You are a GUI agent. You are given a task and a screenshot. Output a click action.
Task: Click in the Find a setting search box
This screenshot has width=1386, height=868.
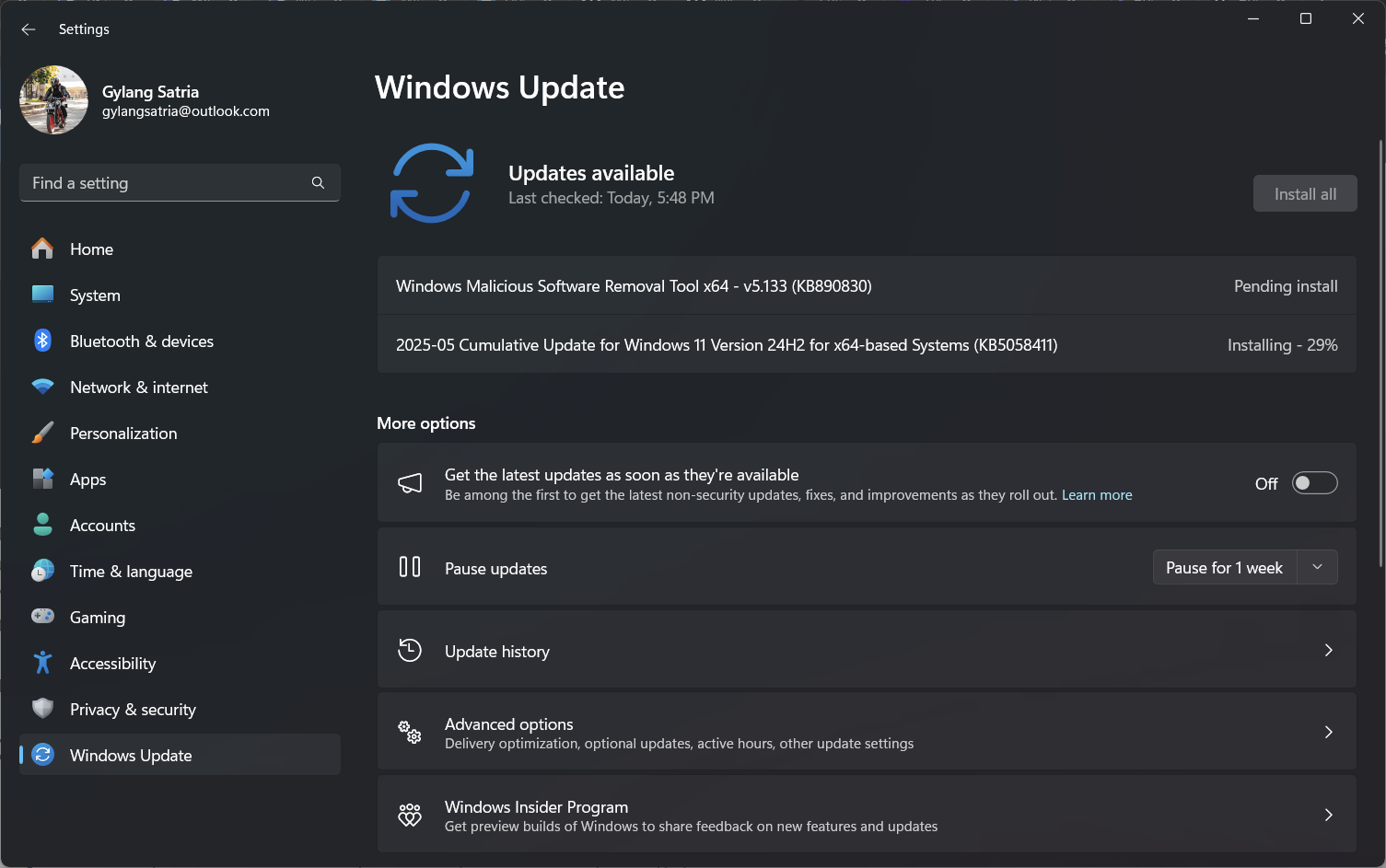click(x=180, y=182)
